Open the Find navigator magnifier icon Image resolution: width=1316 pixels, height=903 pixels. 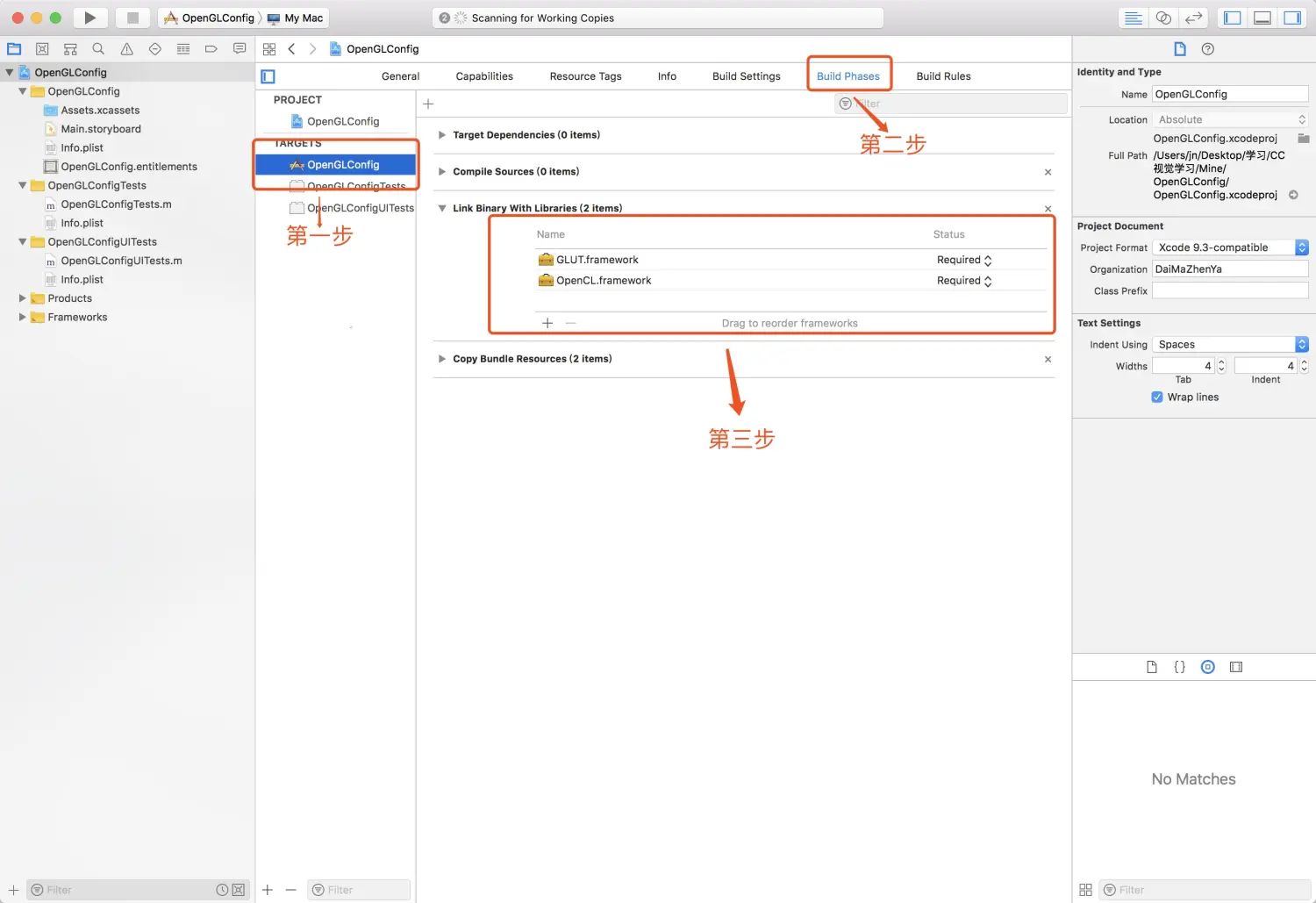pyautogui.click(x=98, y=49)
